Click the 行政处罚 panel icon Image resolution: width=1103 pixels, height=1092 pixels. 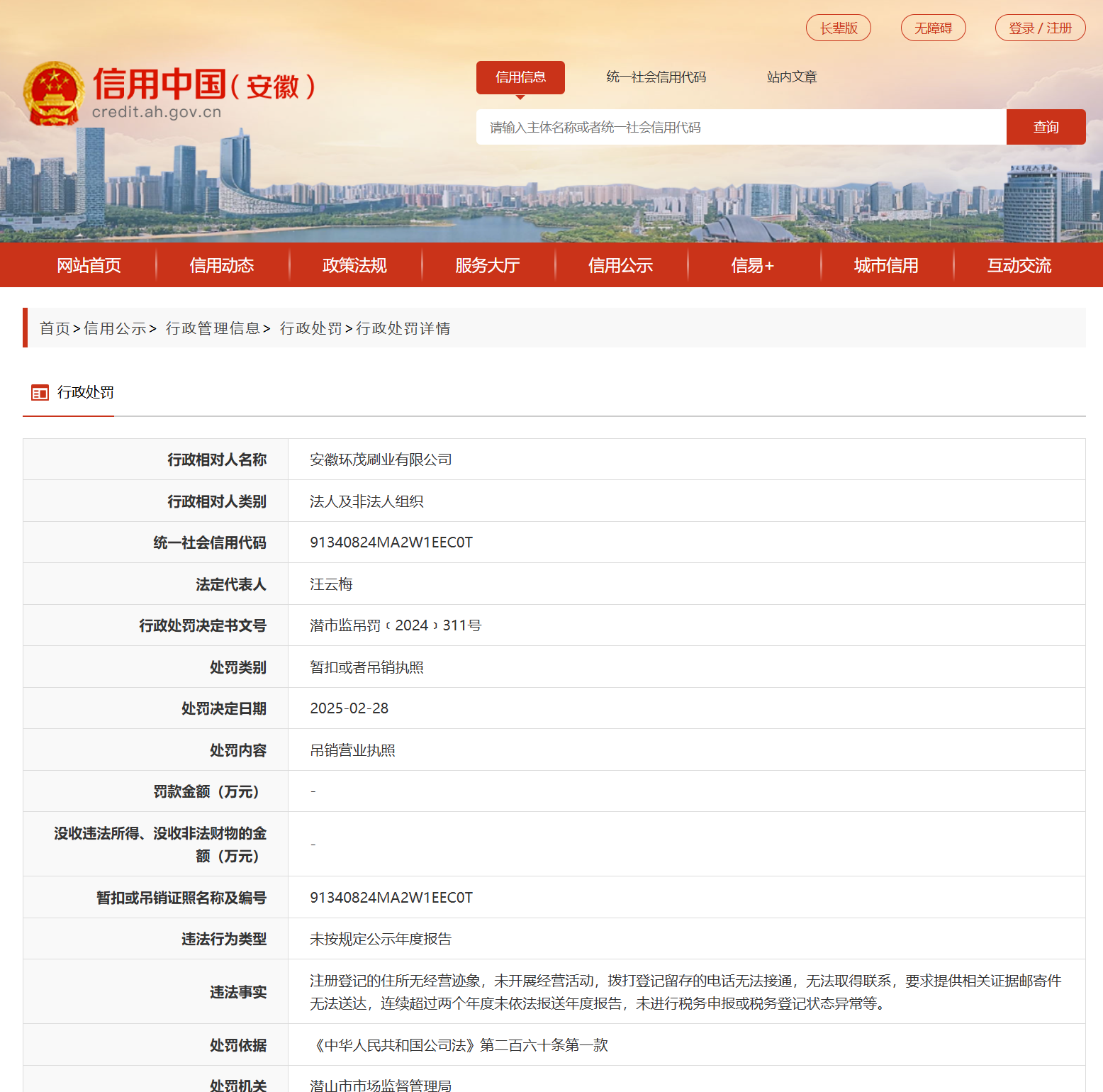40,392
